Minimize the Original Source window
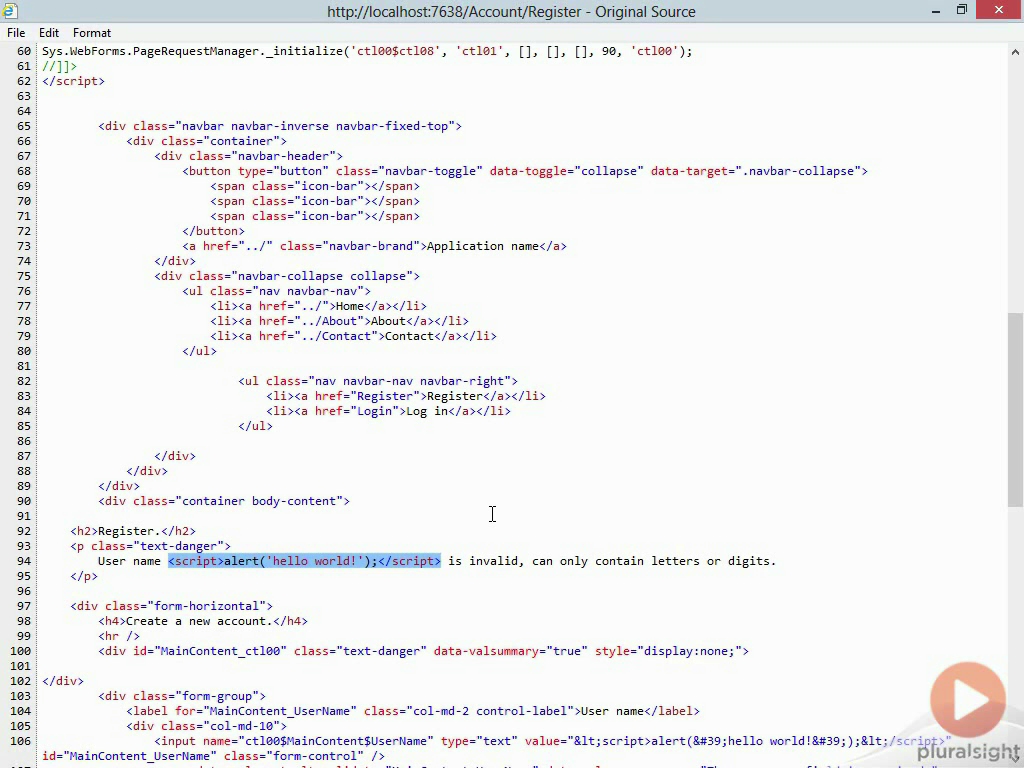This screenshot has height=768, width=1024. coord(936,11)
